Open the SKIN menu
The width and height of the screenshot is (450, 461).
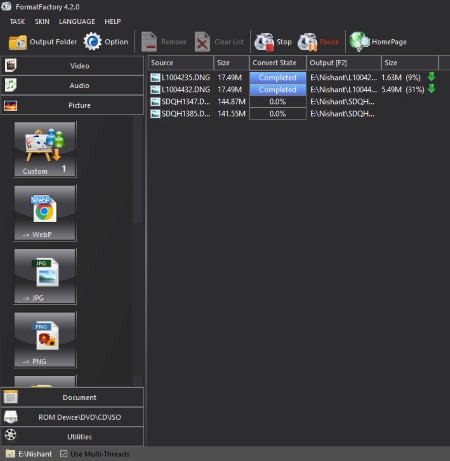click(42, 22)
